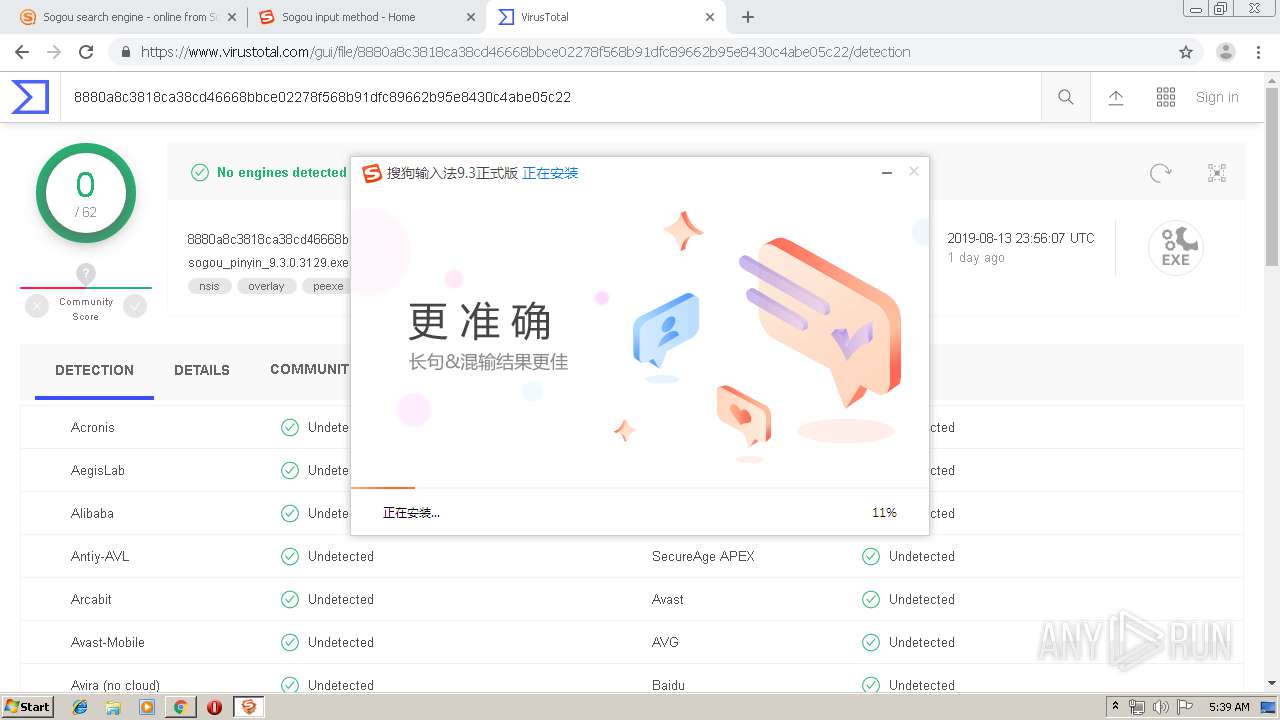Viewport: 1280px width, 720px height.
Task: Click Undetected status for SecureAge APEX
Action: pyautogui.click(x=921, y=556)
